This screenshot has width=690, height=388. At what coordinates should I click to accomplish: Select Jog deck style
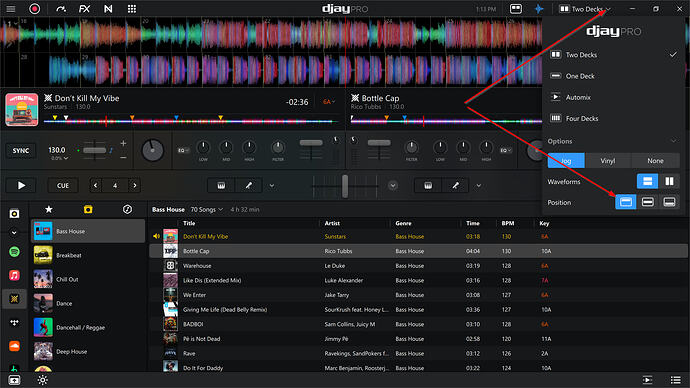point(566,161)
